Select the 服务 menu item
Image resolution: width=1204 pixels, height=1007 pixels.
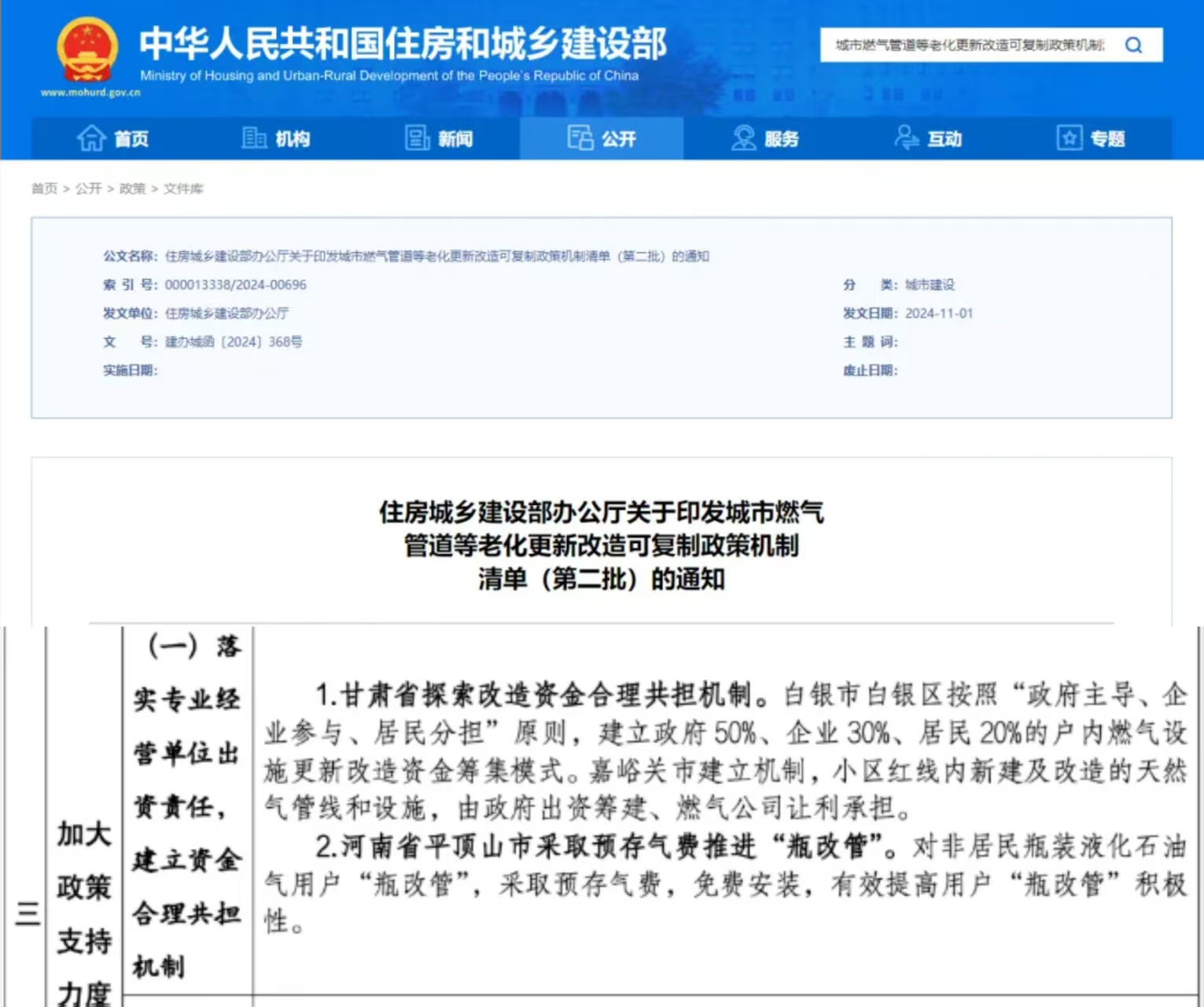tap(782, 139)
